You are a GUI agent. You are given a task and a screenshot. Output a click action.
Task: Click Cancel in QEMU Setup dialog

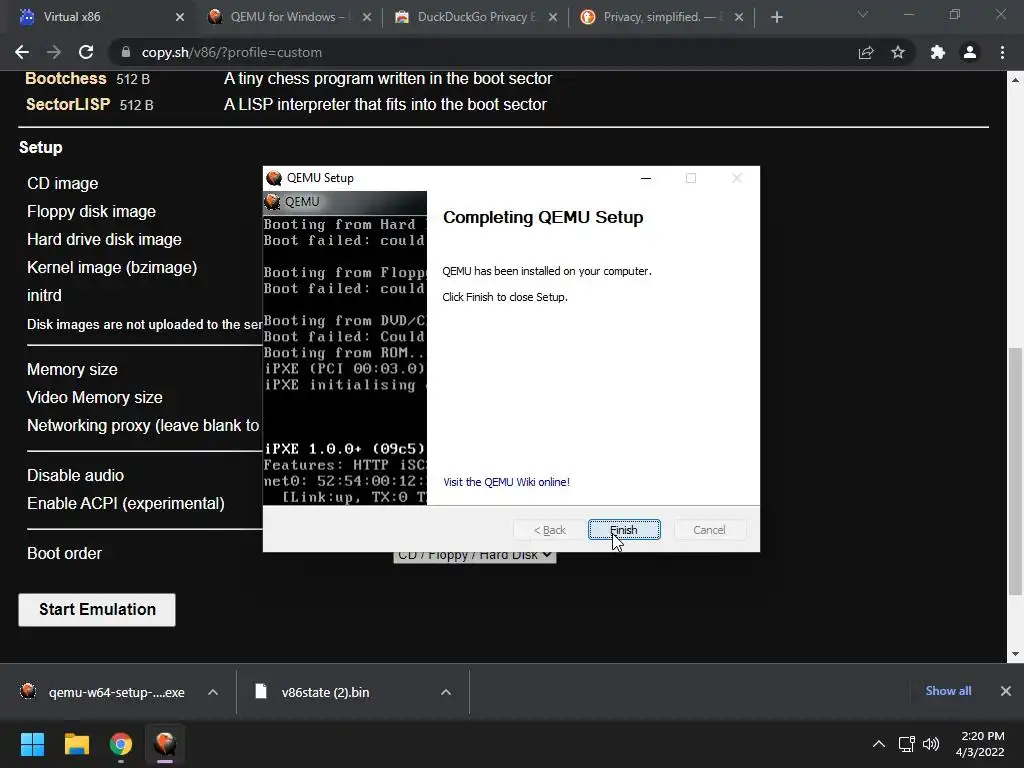[709, 530]
